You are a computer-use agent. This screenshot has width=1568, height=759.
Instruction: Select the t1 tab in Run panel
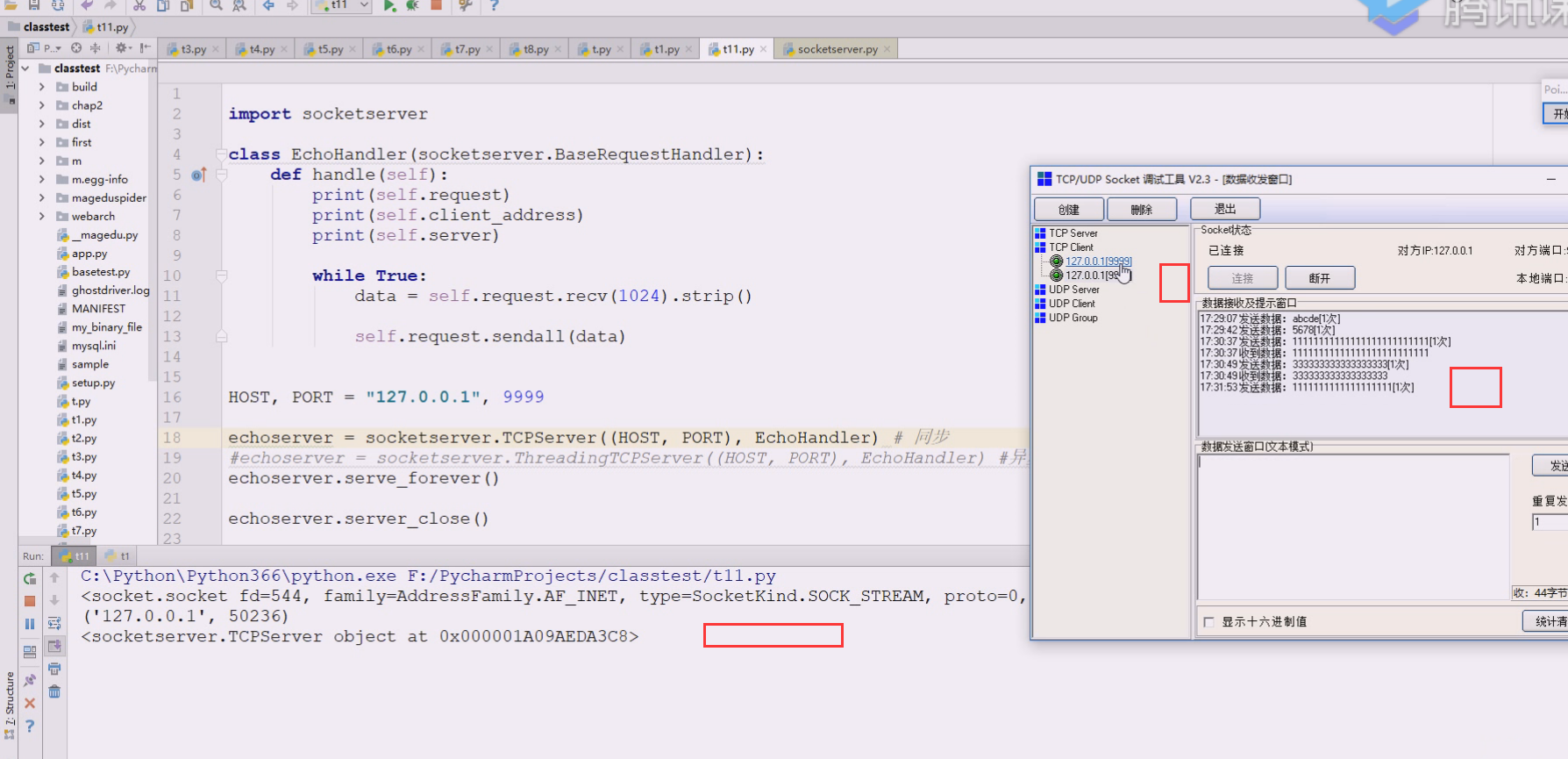coord(118,556)
